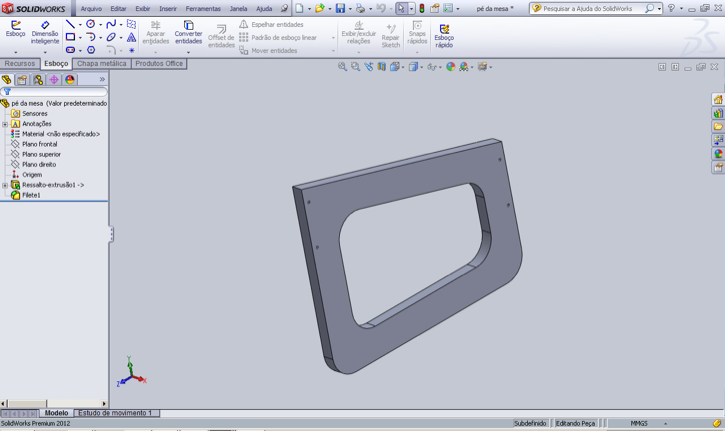Open the units MMGS dropdown
The width and height of the screenshot is (725, 431).
pyautogui.click(x=665, y=423)
